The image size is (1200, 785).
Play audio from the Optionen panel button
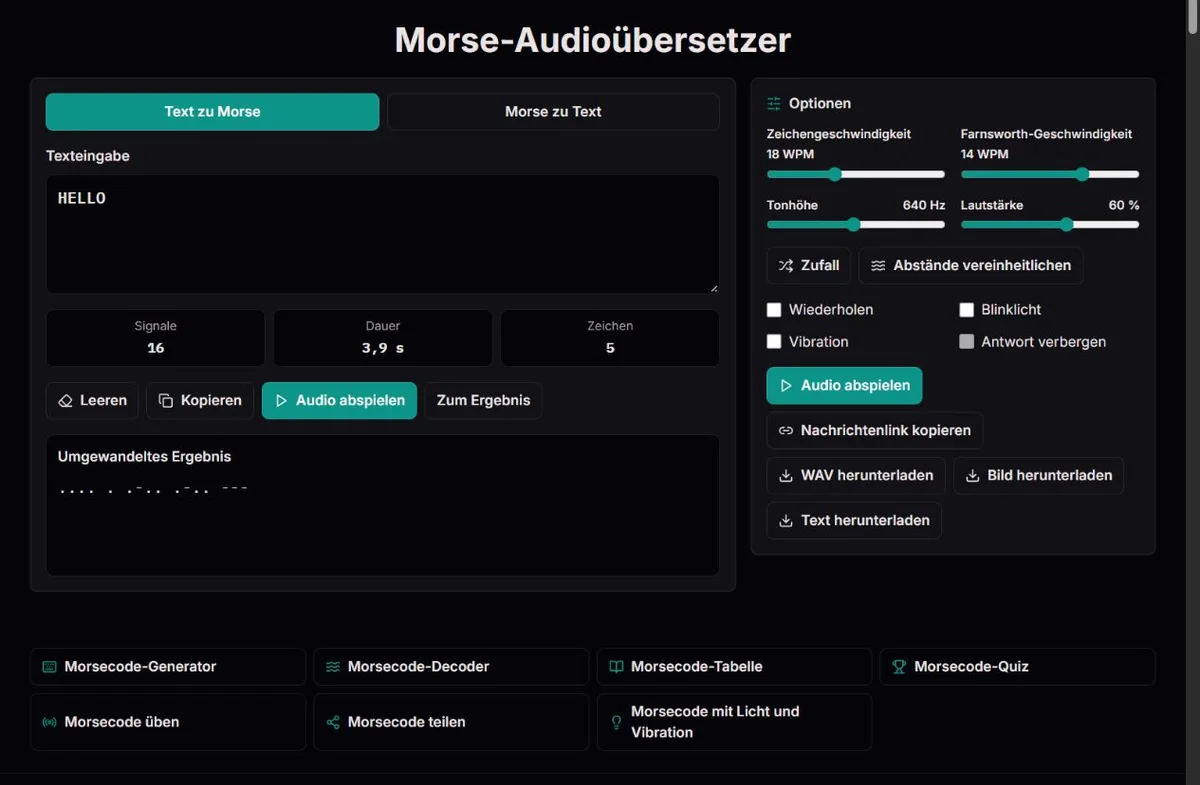click(844, 385)
